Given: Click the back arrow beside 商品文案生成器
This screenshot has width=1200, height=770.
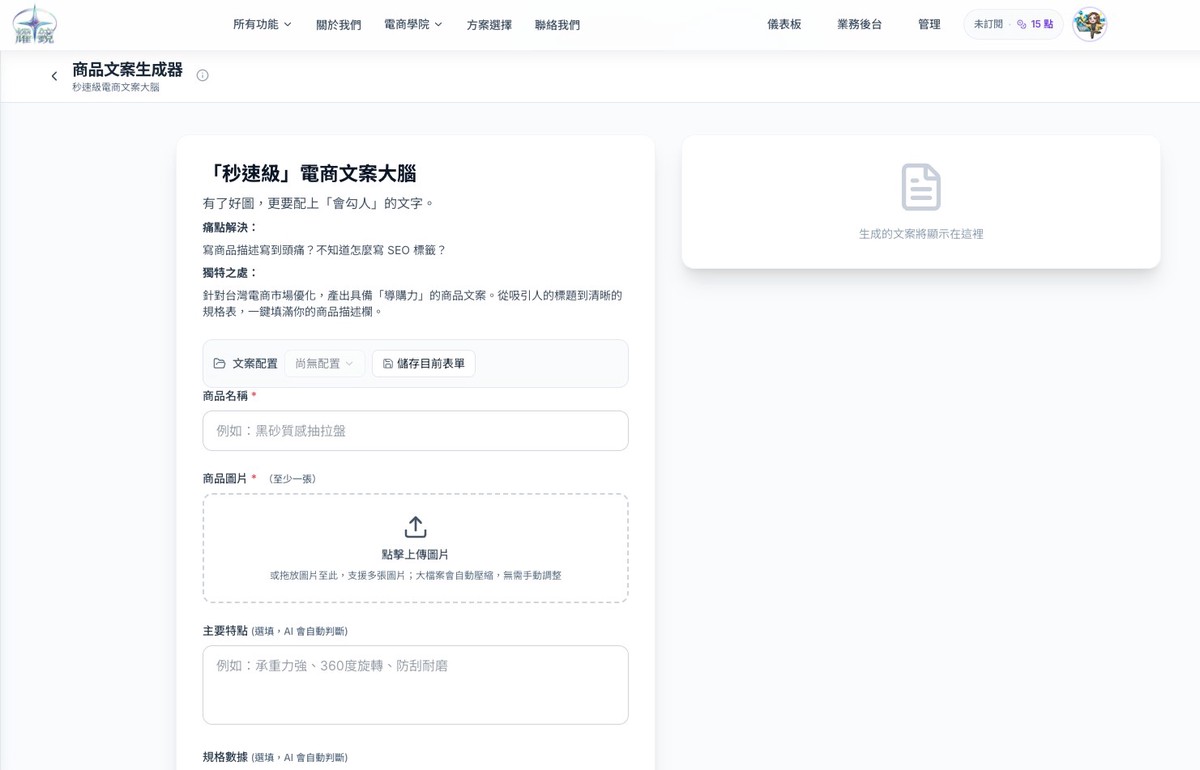Looking at the screenshot, I should point(54,76).
